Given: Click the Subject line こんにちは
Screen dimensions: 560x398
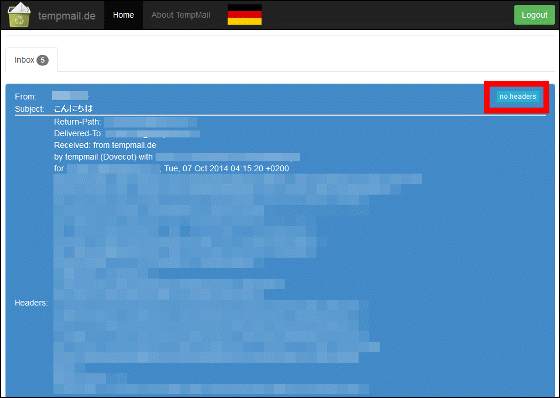Looking at the screenshot, I should coord(74,109).
